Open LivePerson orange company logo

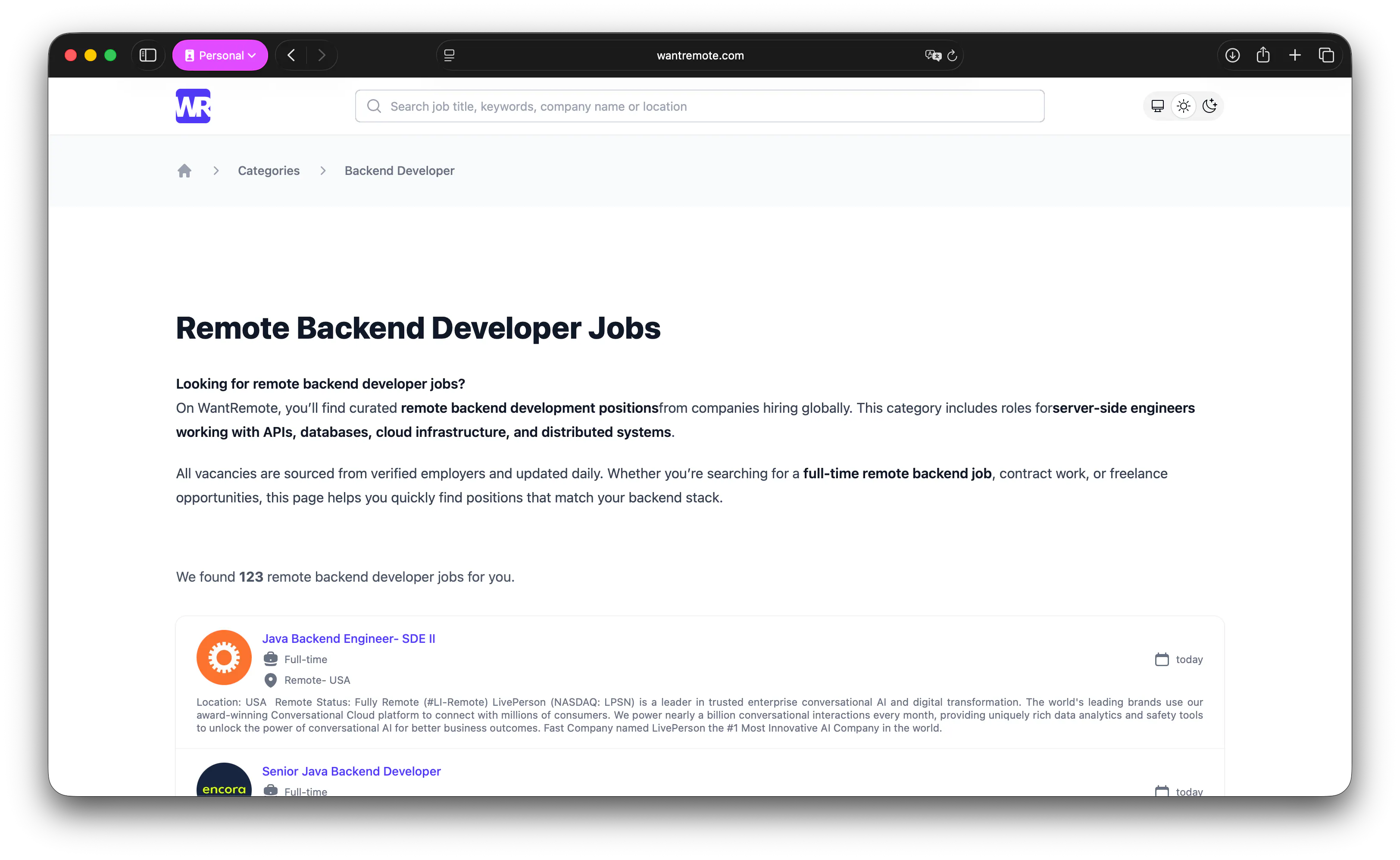tap(224, 657)
